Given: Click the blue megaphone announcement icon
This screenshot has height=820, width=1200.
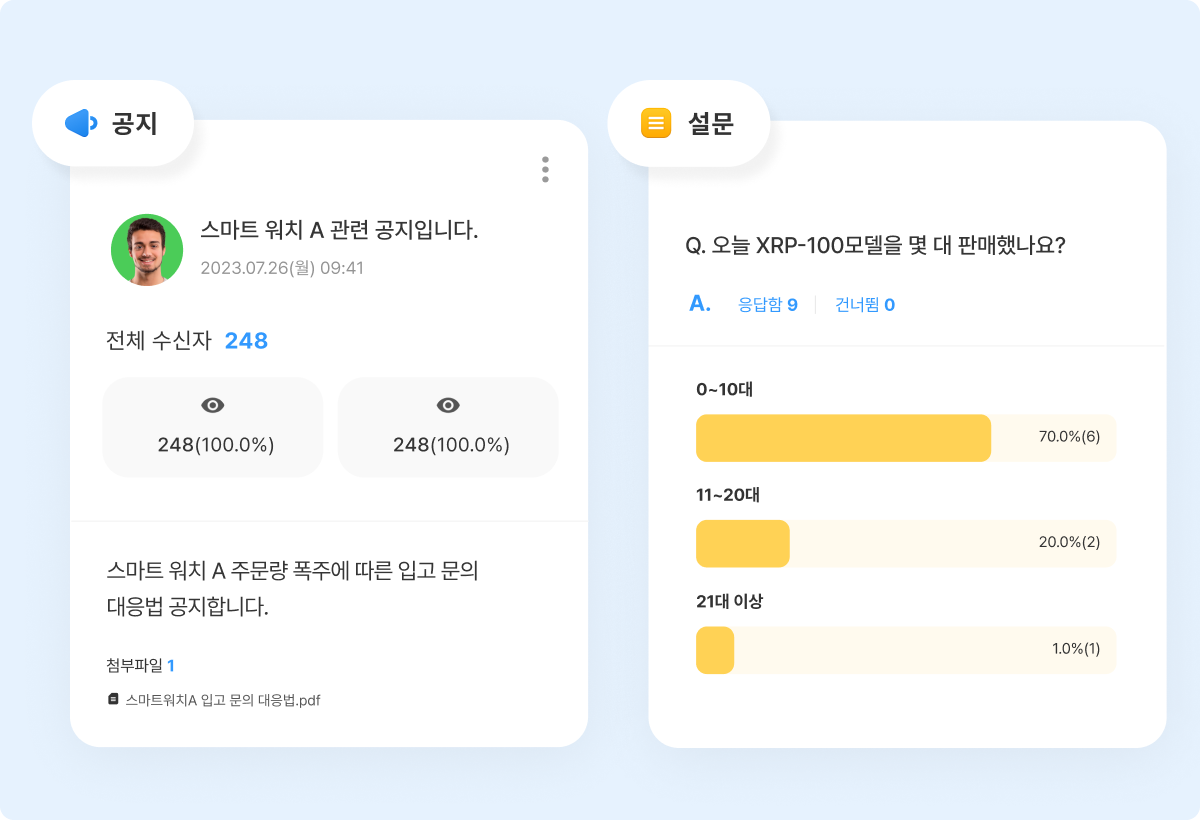Looking at the screenshot, I should [80, 123].
